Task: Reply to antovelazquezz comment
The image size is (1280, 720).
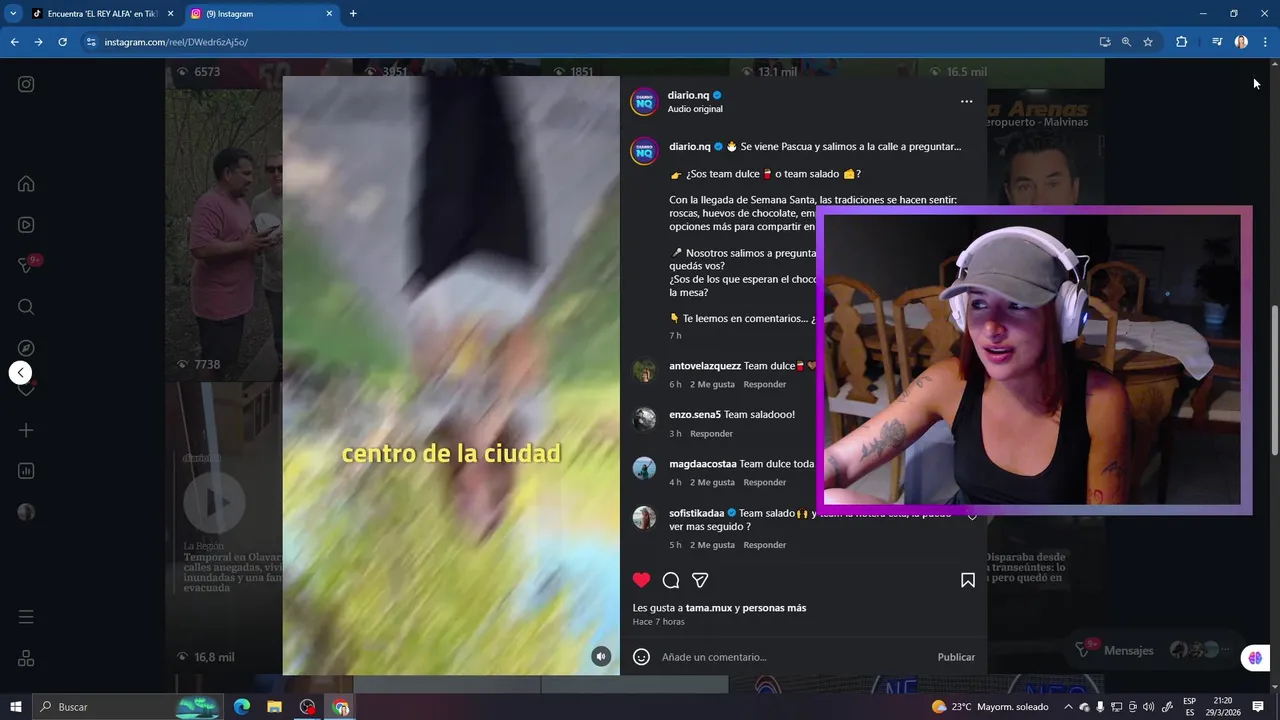Action: click(x=765, y=385)
